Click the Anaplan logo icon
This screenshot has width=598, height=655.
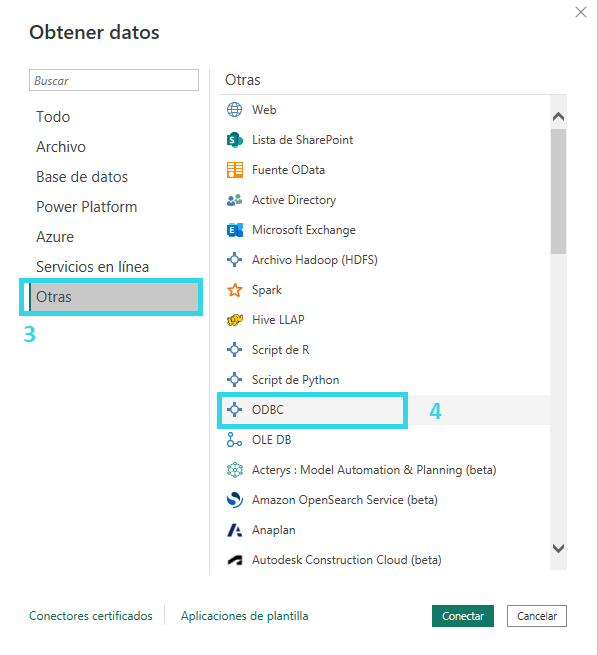(x=234, y=530)
